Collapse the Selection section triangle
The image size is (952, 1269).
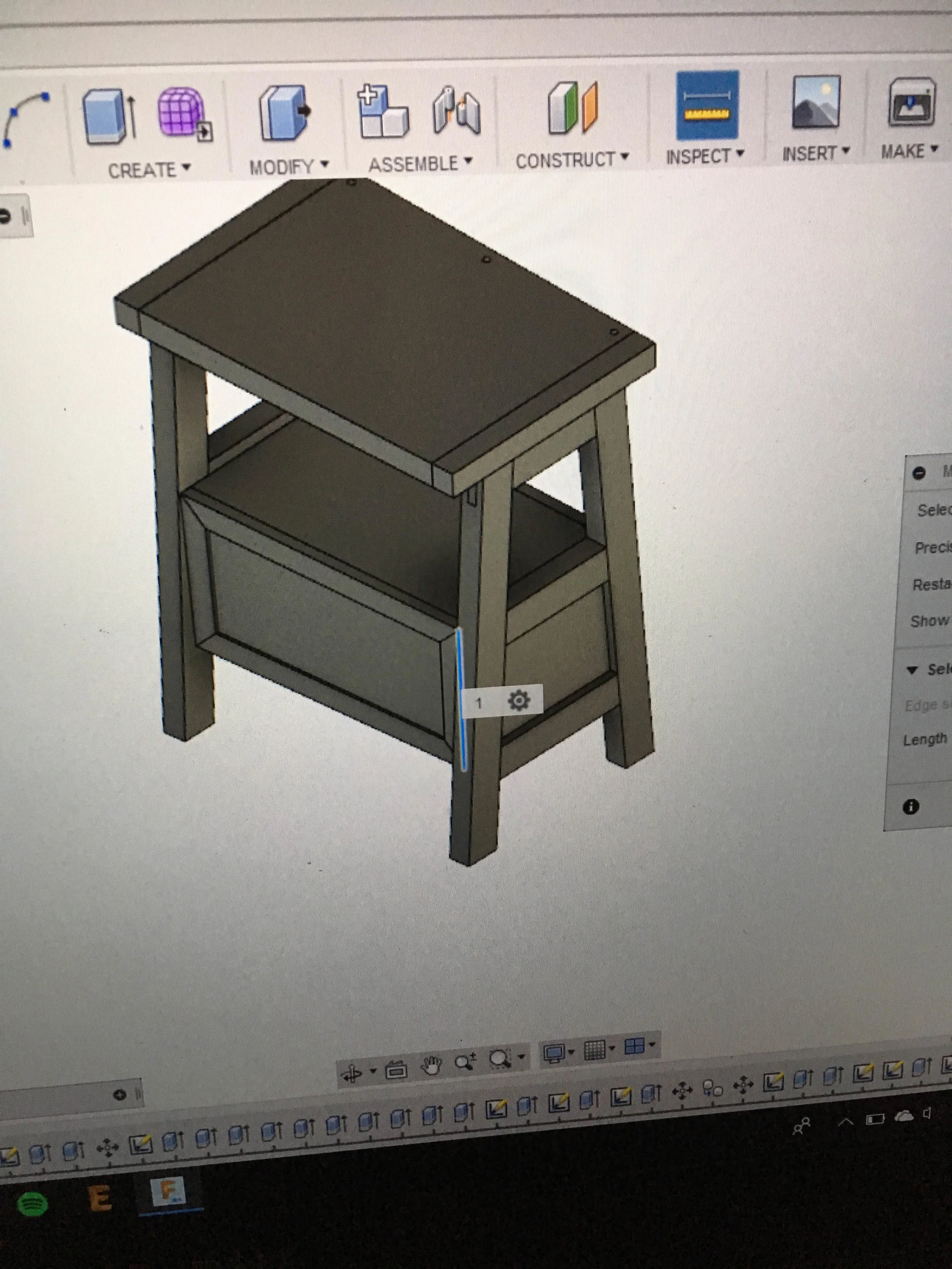point(912,670)
